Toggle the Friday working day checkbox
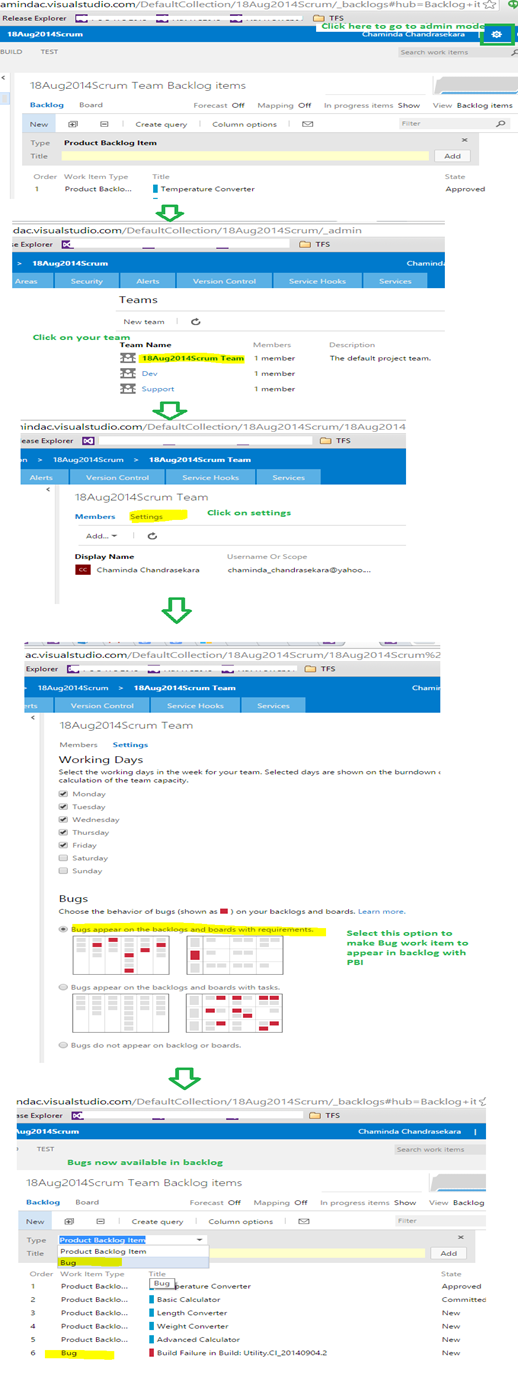The image size is (518, 1388). pos(64,845)
